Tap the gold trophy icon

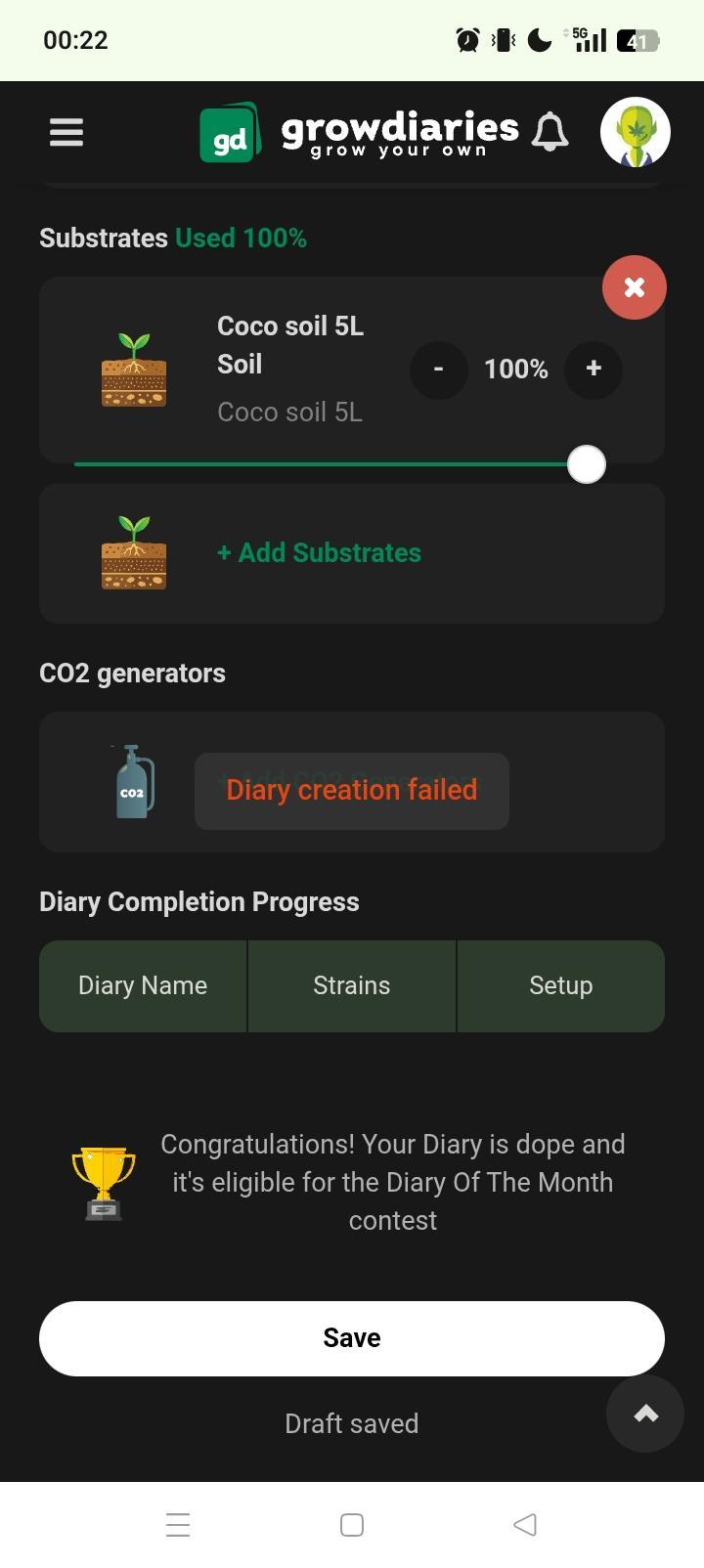point(104,1183)
